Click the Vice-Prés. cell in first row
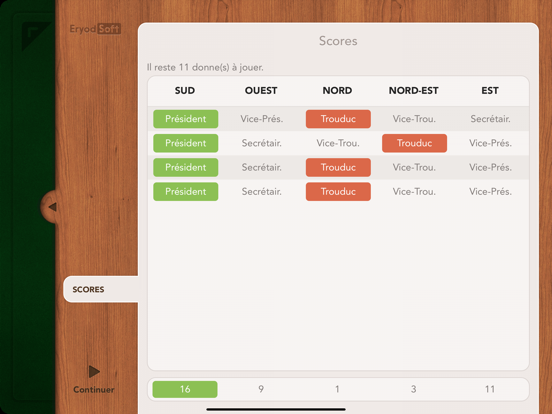The height and width of the screenshot is (414, 552). coord(262,119)
